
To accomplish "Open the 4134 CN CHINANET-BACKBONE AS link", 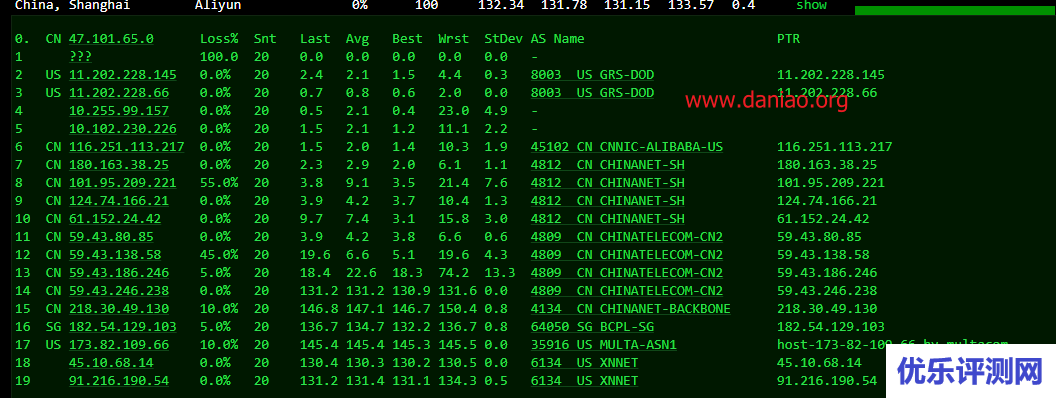I will (630, 308).
